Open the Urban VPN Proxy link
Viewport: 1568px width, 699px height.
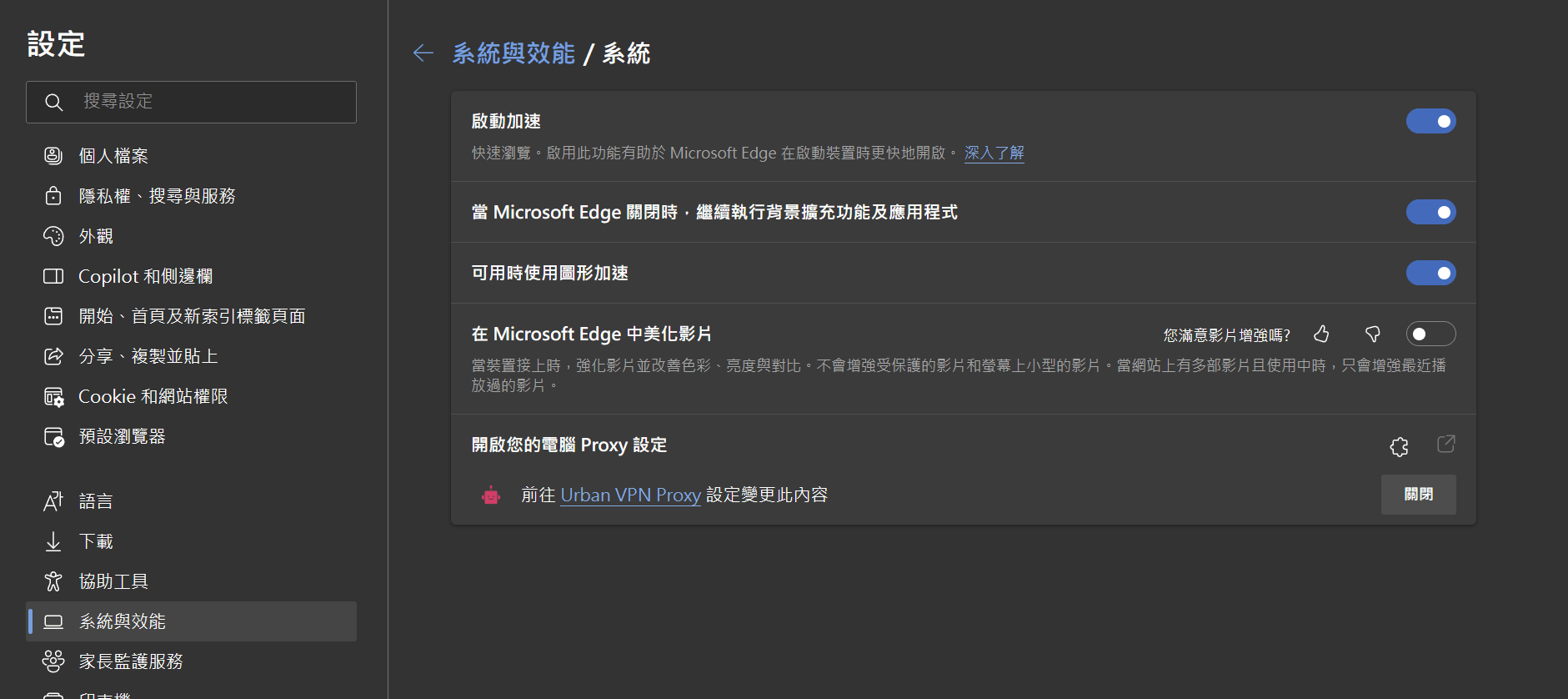[x=630, y=495]
